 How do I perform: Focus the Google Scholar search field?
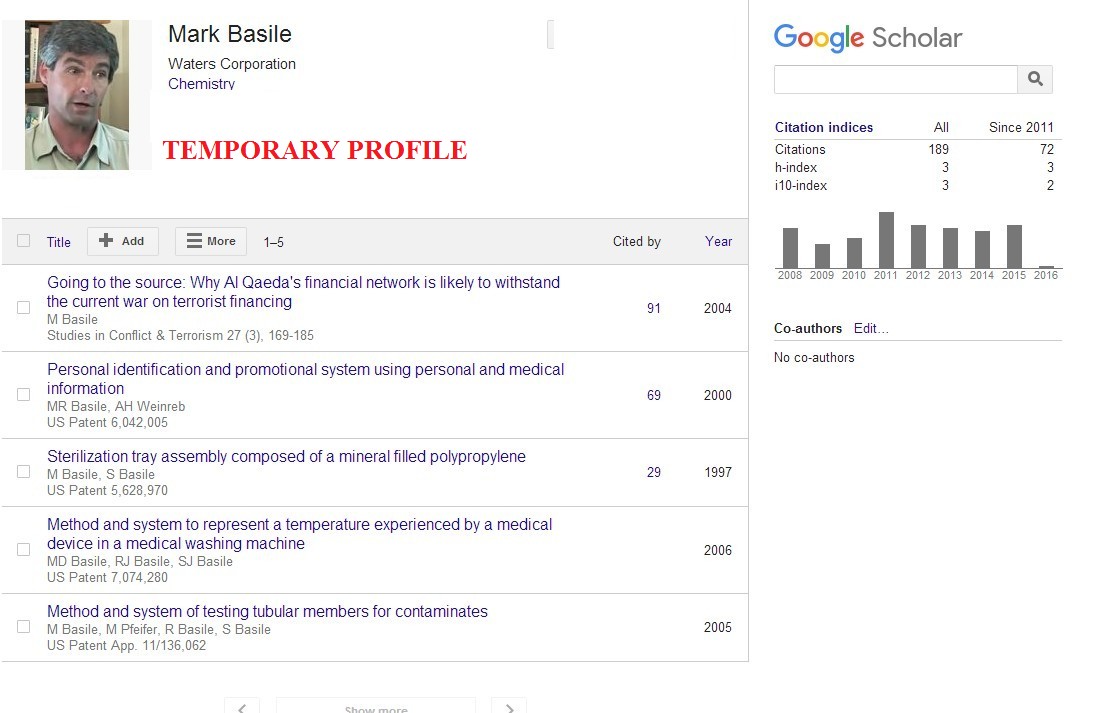[895, 79]
